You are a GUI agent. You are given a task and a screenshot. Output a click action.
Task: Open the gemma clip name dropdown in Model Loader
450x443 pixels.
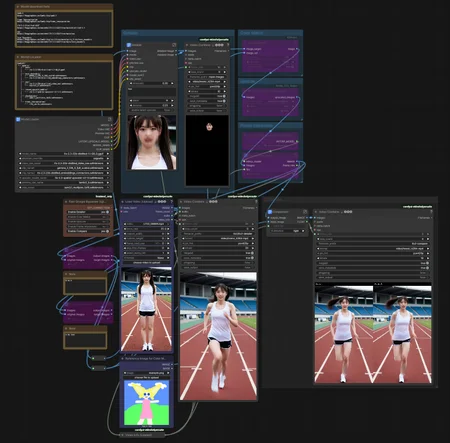tap(64, 168)
